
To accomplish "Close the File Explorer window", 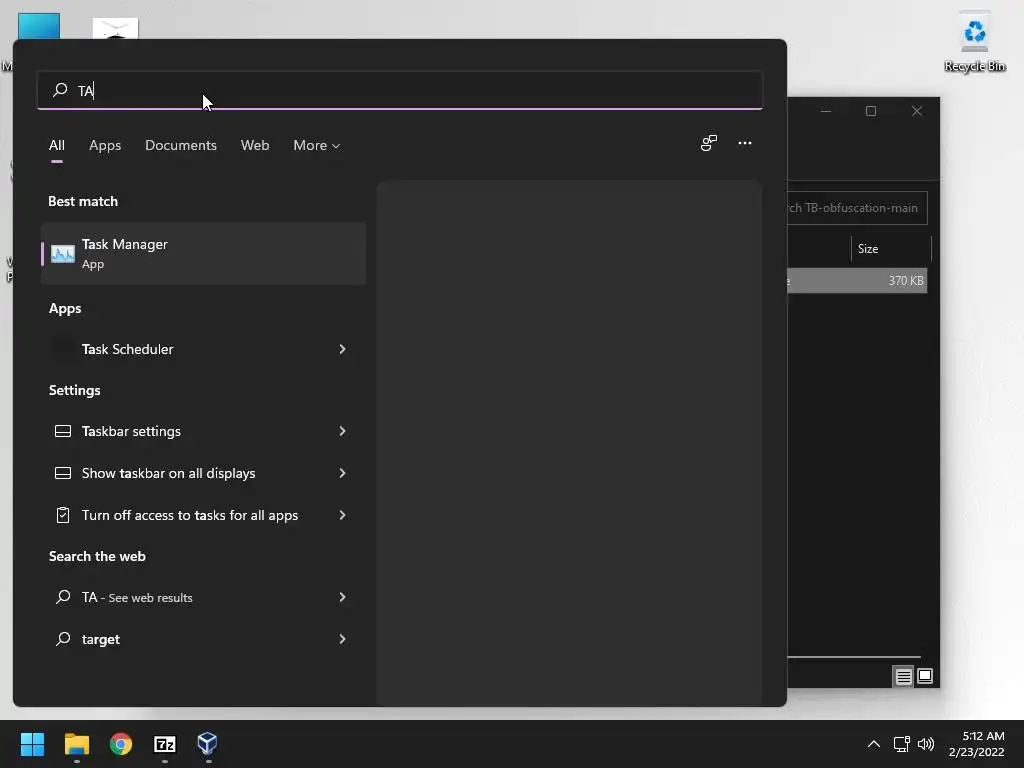I will [x=917, y=111].
